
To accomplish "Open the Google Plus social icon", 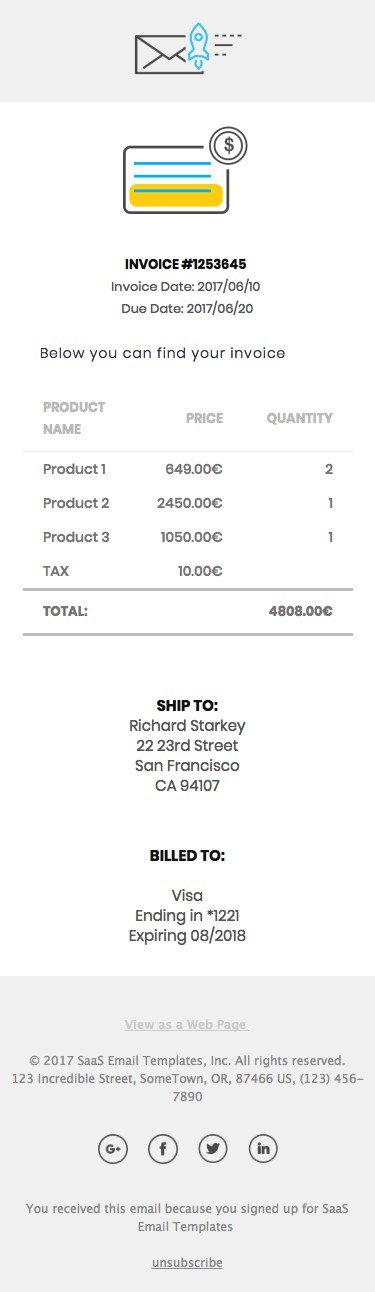I will 113,1148.
